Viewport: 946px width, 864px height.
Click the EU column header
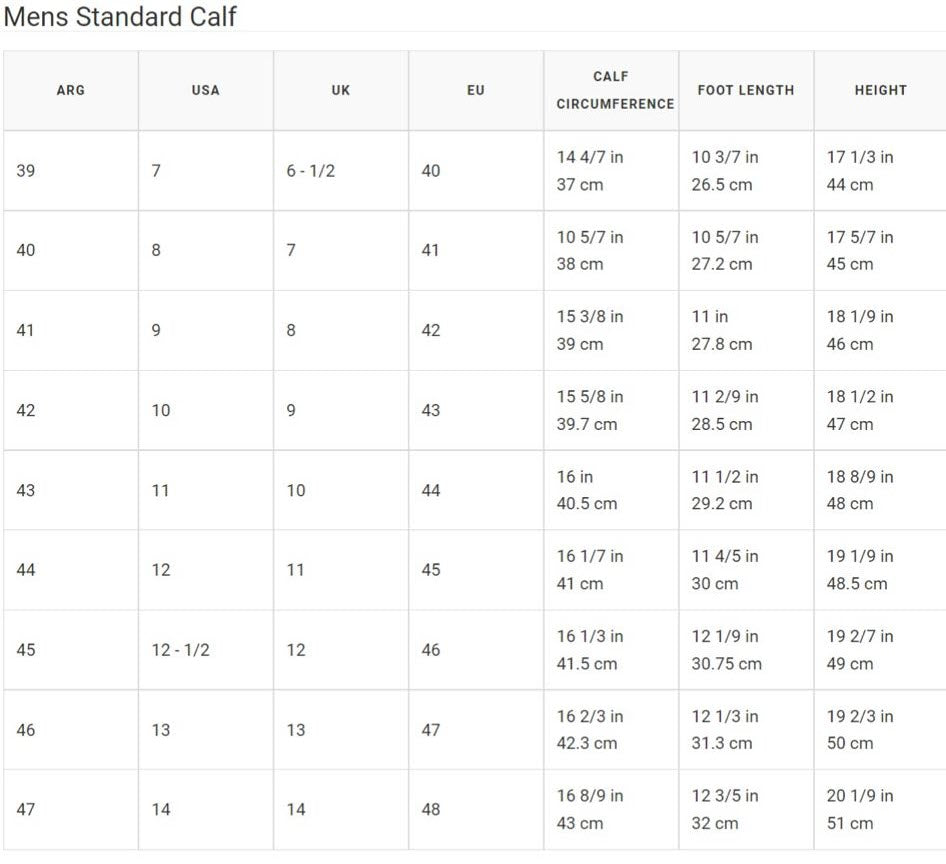point(476,90)
